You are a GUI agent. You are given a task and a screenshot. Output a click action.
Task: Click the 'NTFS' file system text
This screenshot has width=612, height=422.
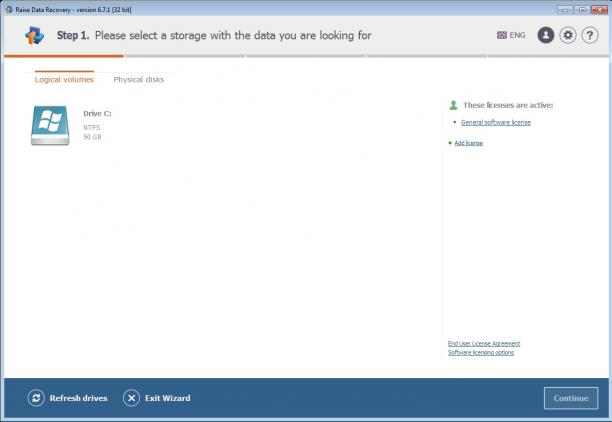pyautogui.click(x=92, y=128)
